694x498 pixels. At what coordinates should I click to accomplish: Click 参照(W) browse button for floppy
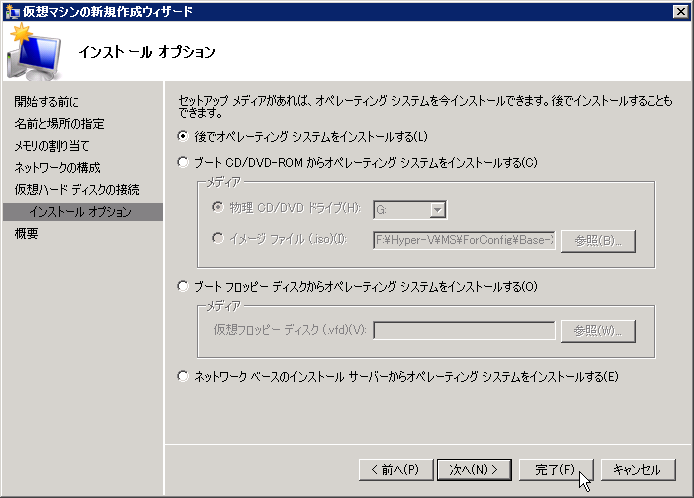[598, 331]
